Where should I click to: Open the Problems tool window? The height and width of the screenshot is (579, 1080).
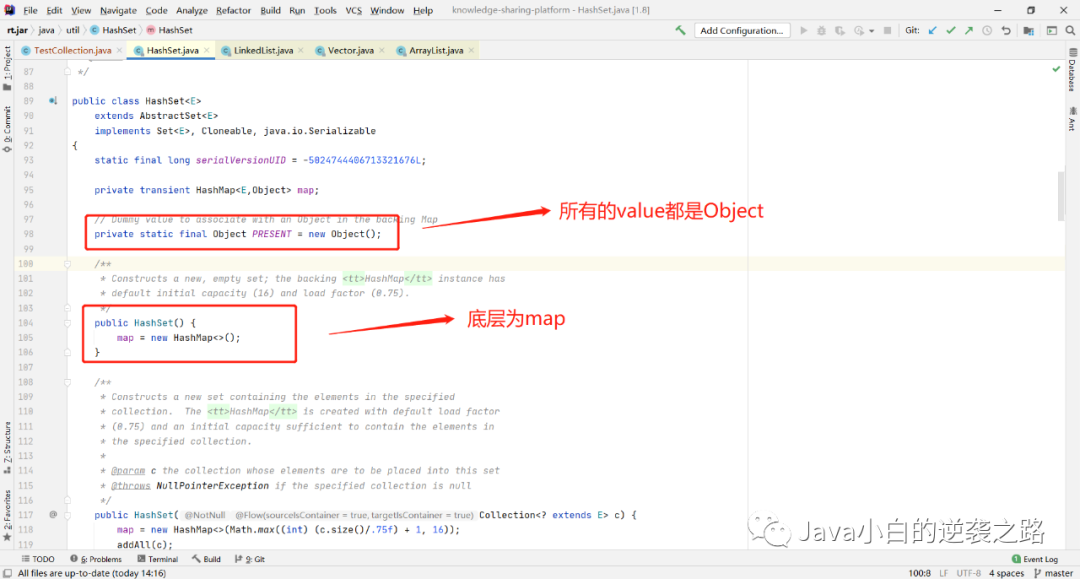(96, 559)
